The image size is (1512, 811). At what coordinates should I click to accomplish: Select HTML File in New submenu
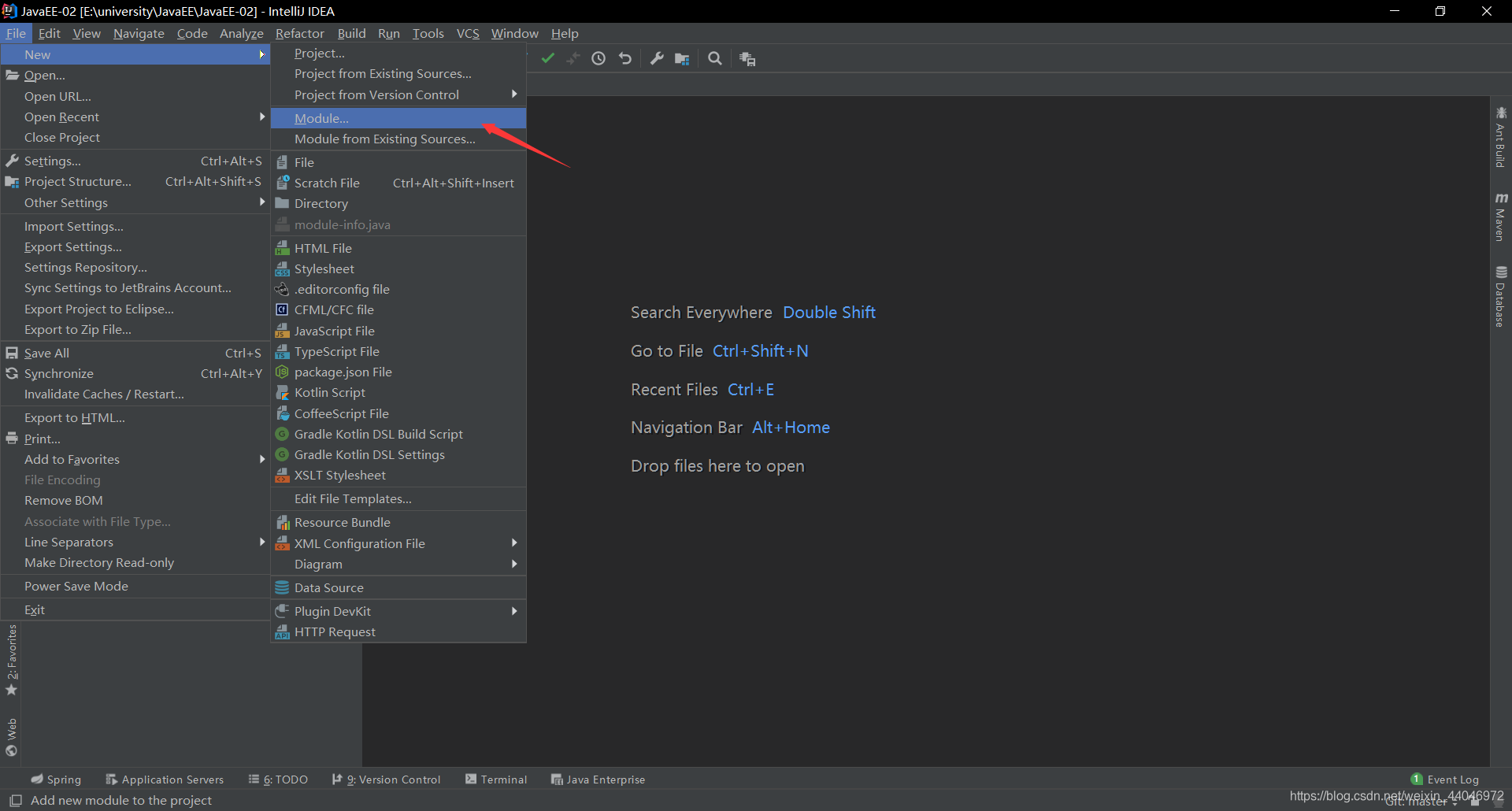(x=398, y=248)
